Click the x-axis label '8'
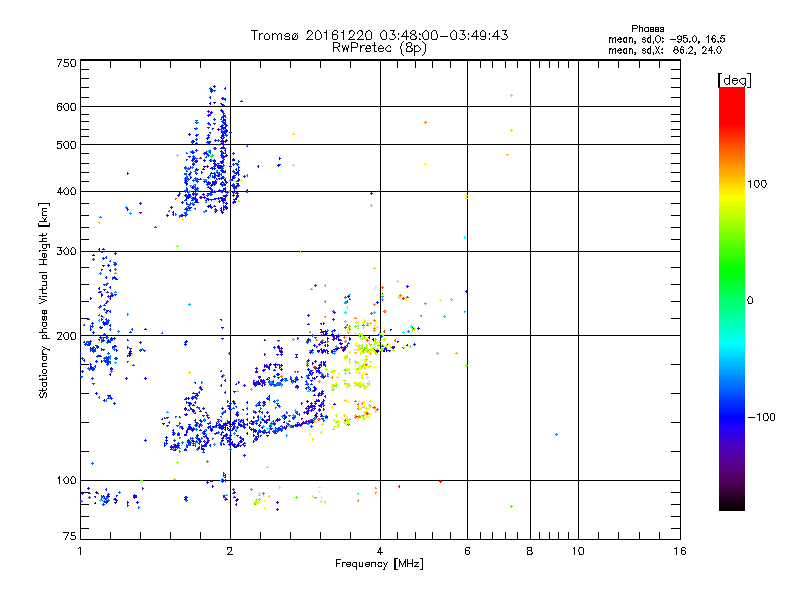The width and height of the screenshot is (800, 600). [x=530, y=551]
